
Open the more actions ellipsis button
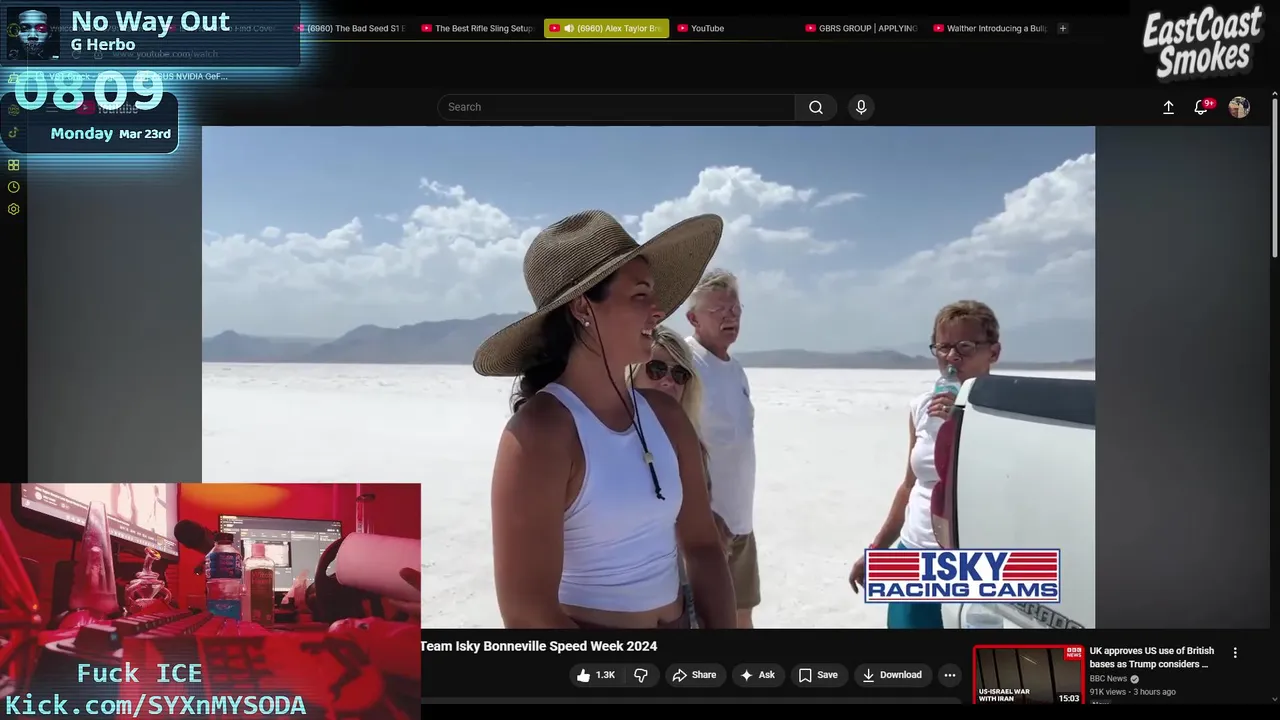coord(950,675)
